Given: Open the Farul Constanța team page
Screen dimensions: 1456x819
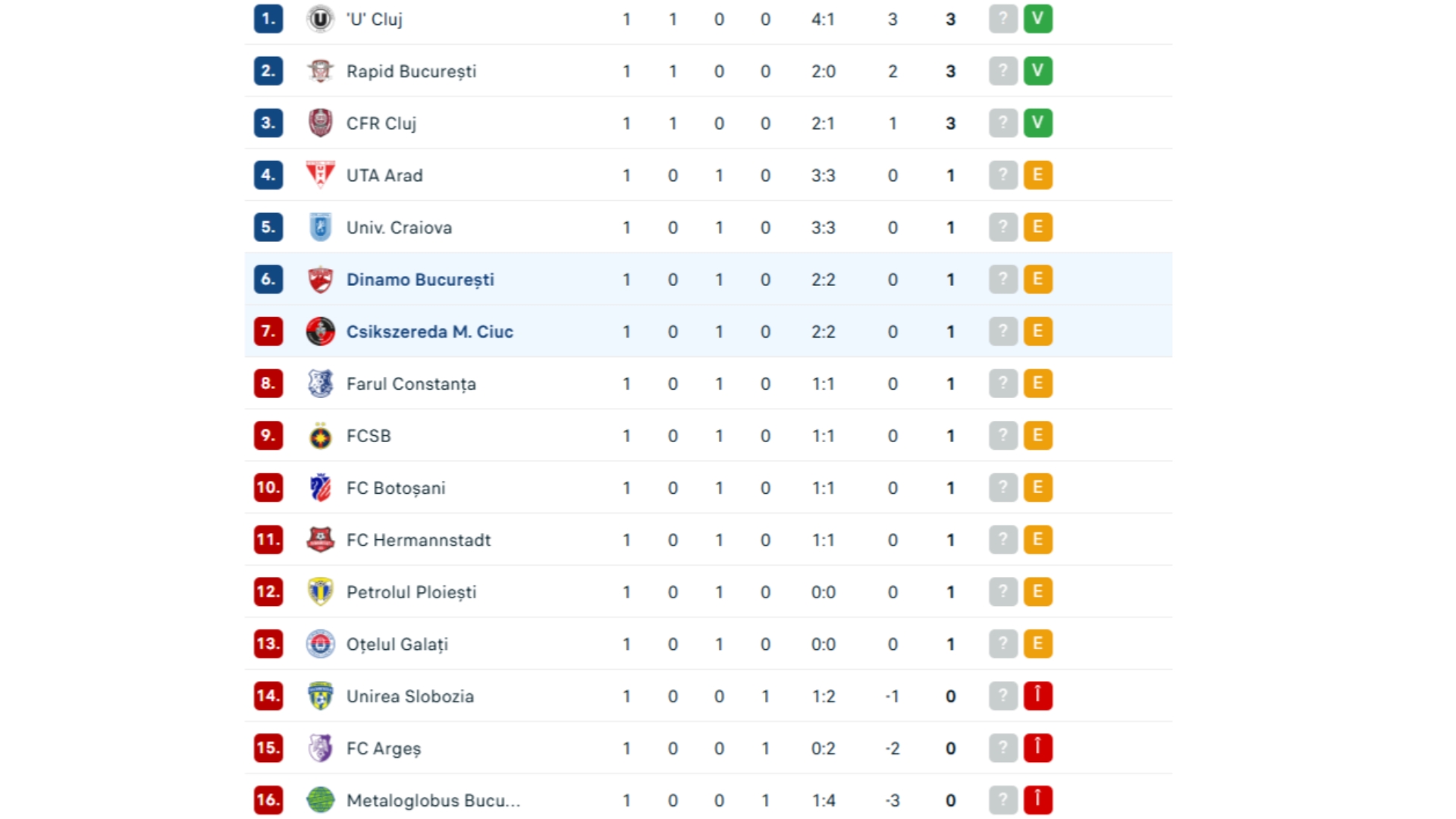Looking at the screenshot, I should pos(411,384).
